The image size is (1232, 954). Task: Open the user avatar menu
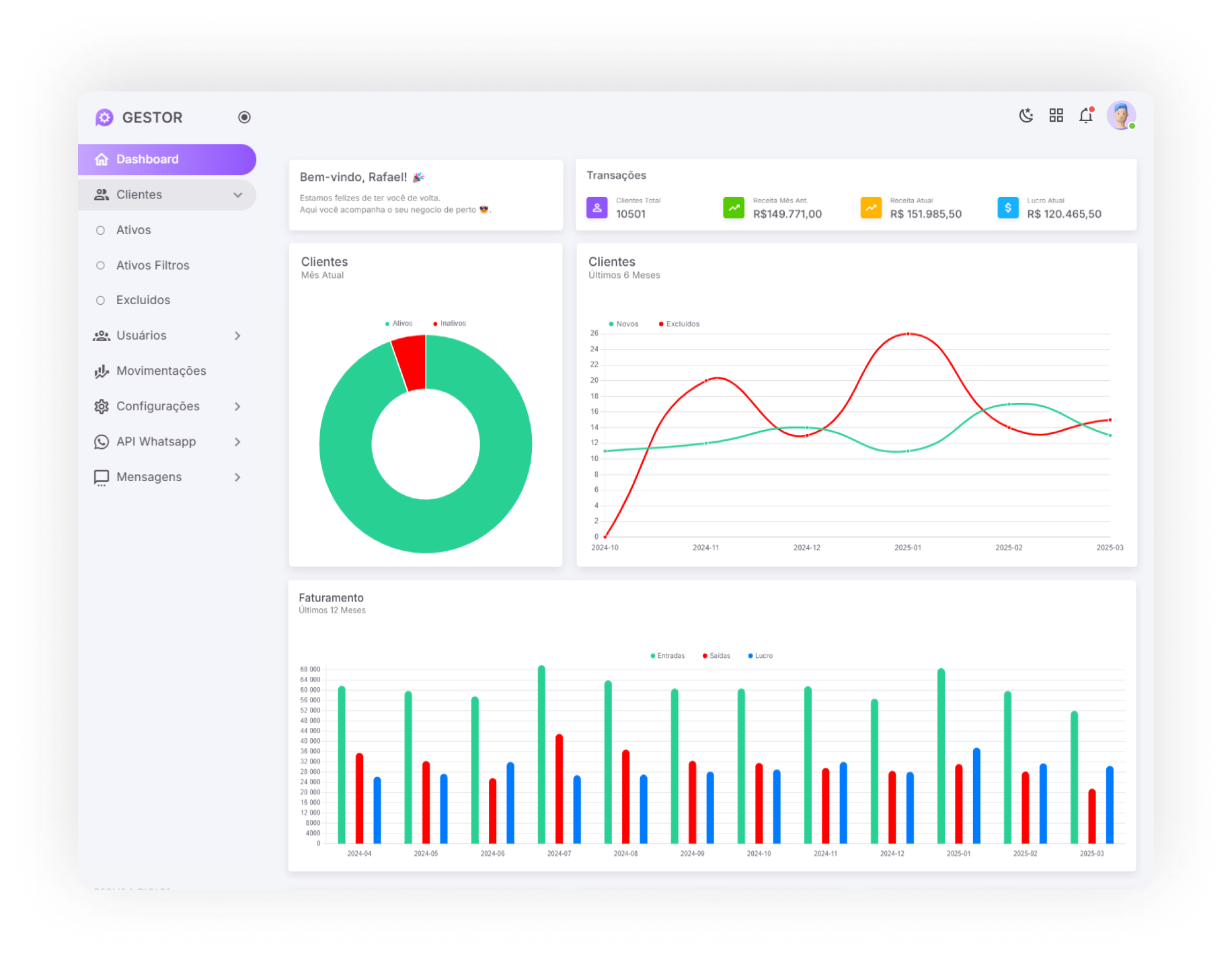(1121, 116)
